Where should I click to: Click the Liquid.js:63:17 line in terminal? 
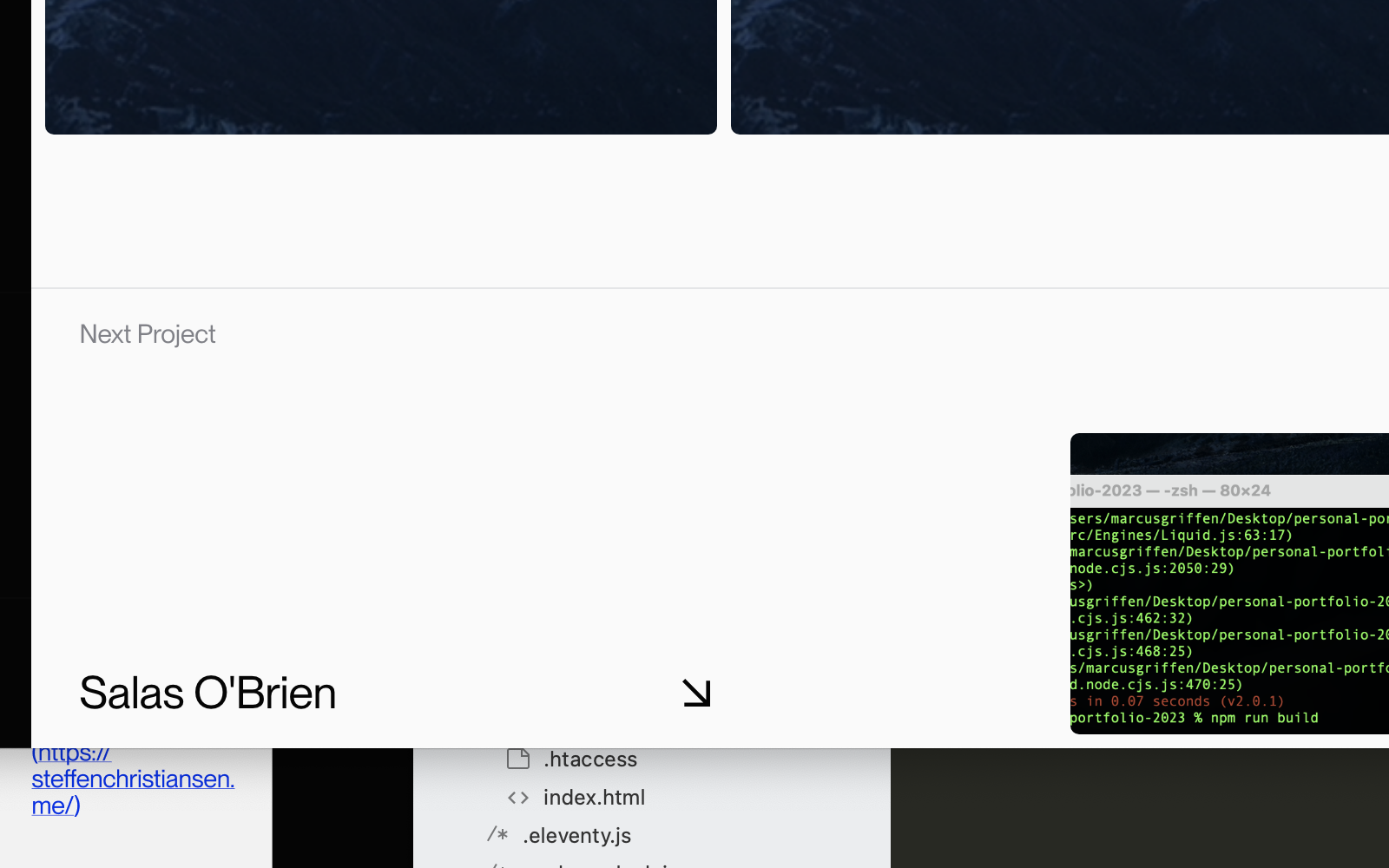1181,536
